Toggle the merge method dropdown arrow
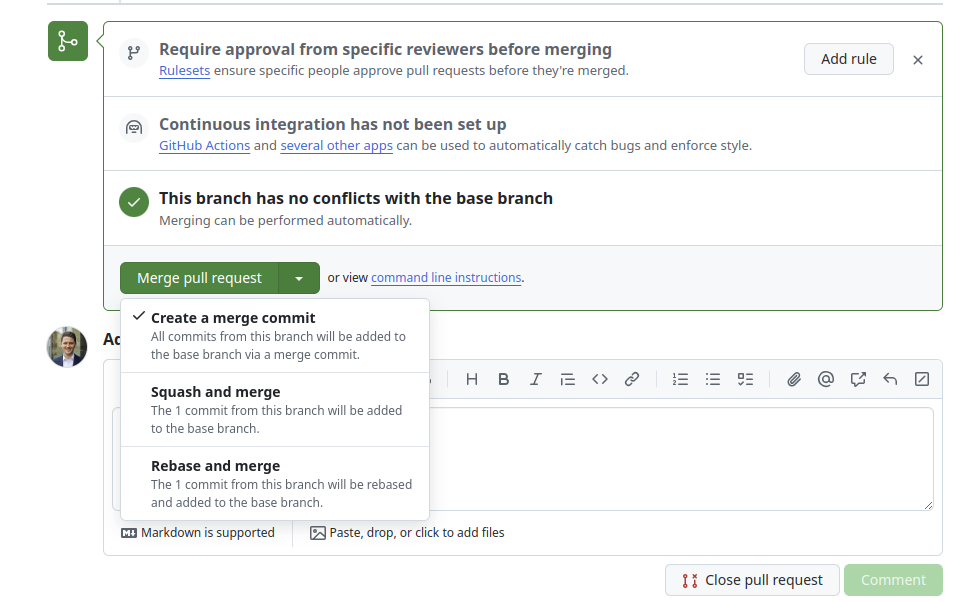Viewport: 963px width, 602px height. pos(299,278)
